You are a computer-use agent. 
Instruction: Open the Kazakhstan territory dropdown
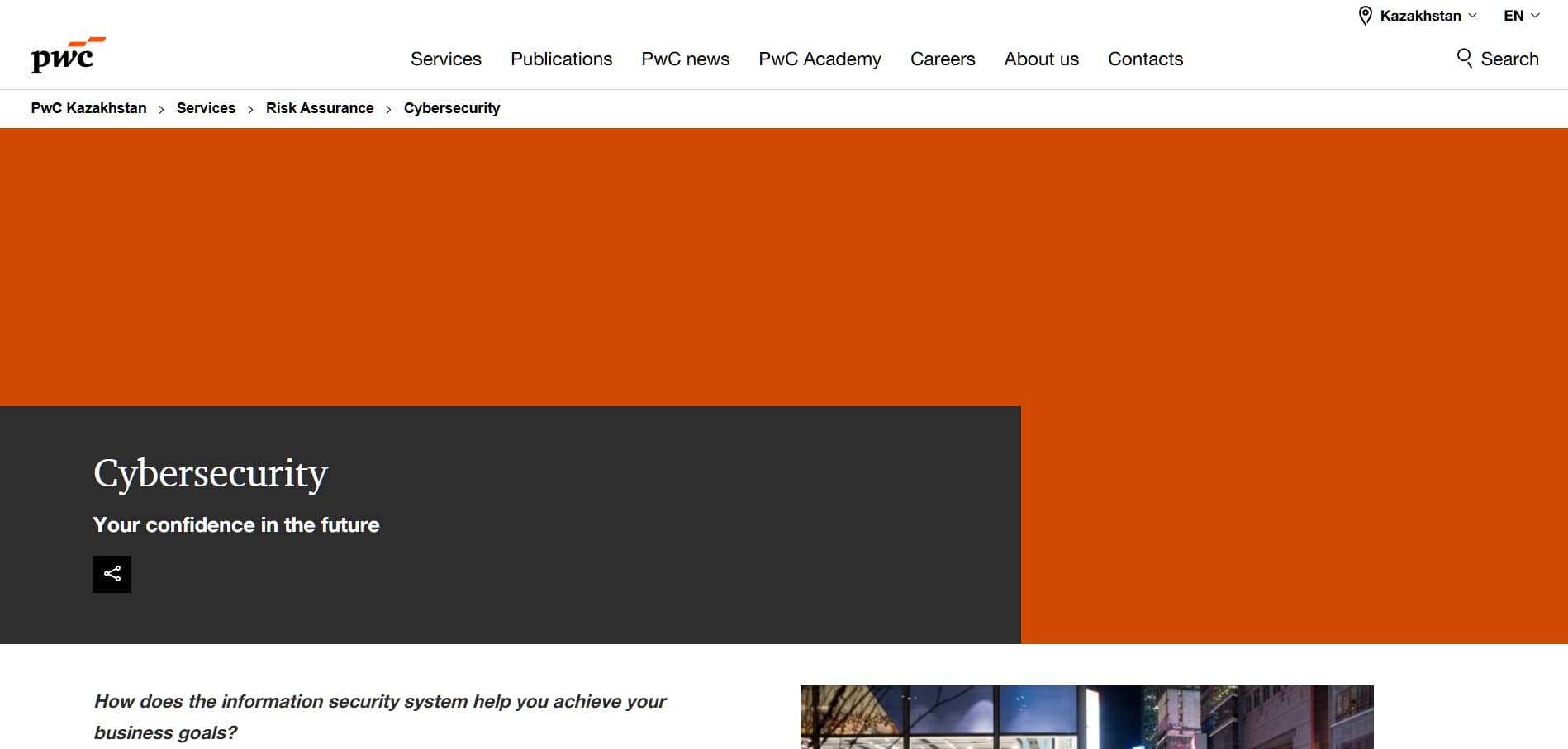coord(1428,16)
